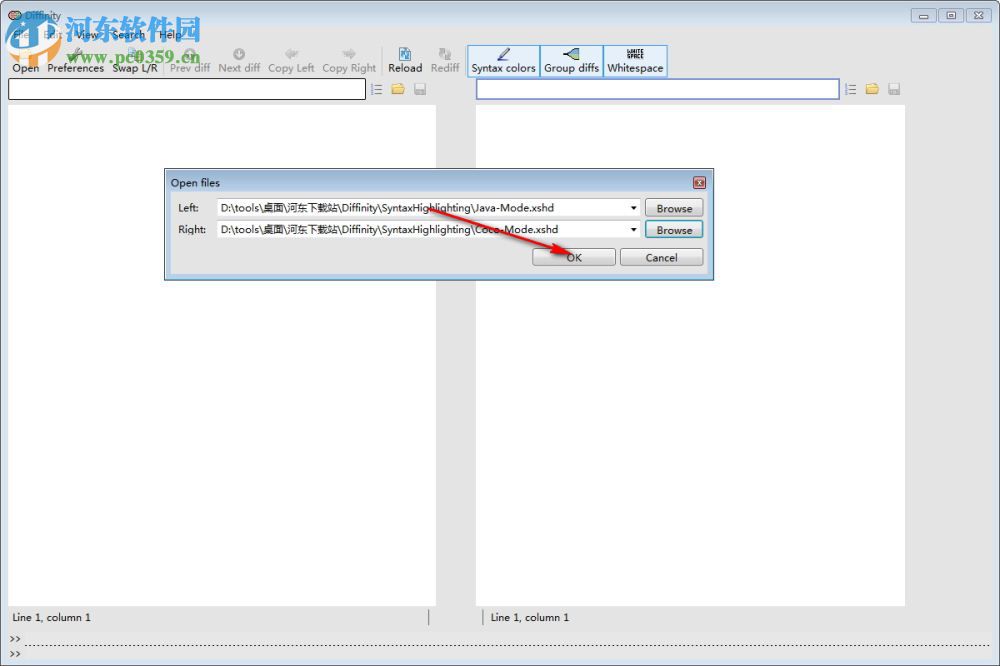Show right pane file history list
1000x666 pixels.
(x=851, y=89)
